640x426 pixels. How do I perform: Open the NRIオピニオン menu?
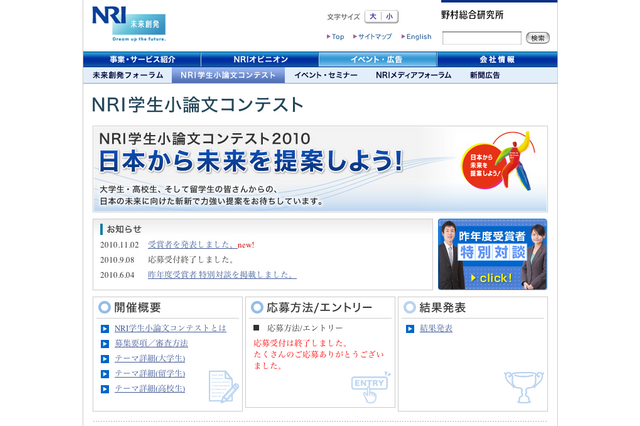point(260,60)
